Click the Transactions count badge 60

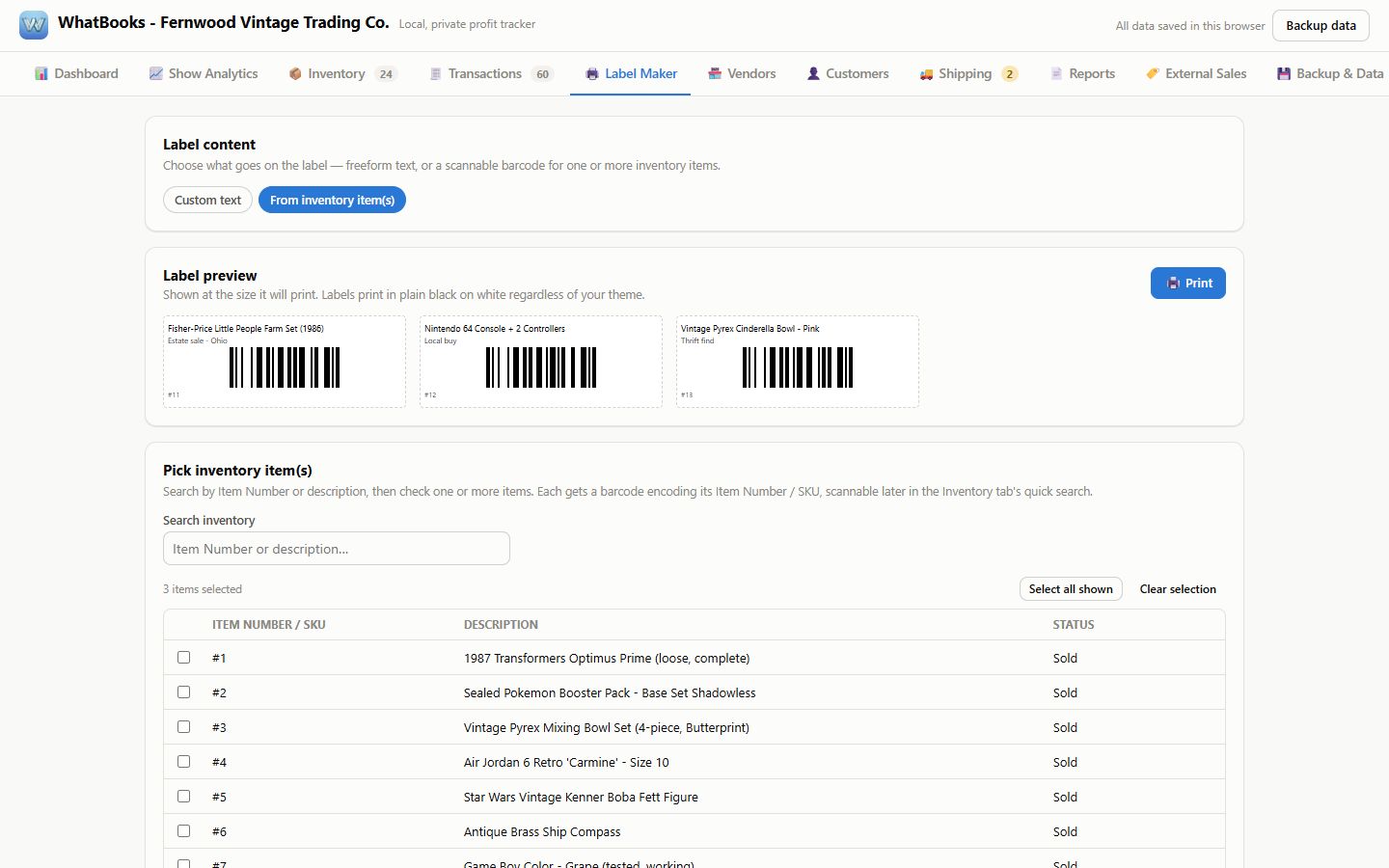coord(542,74)
